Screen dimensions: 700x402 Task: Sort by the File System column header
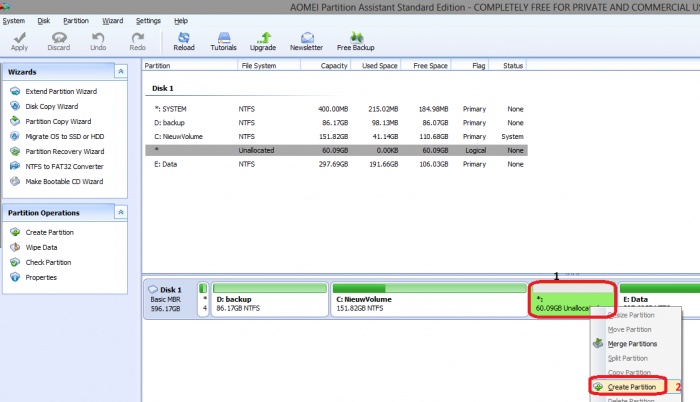click(x=269, y=66)
